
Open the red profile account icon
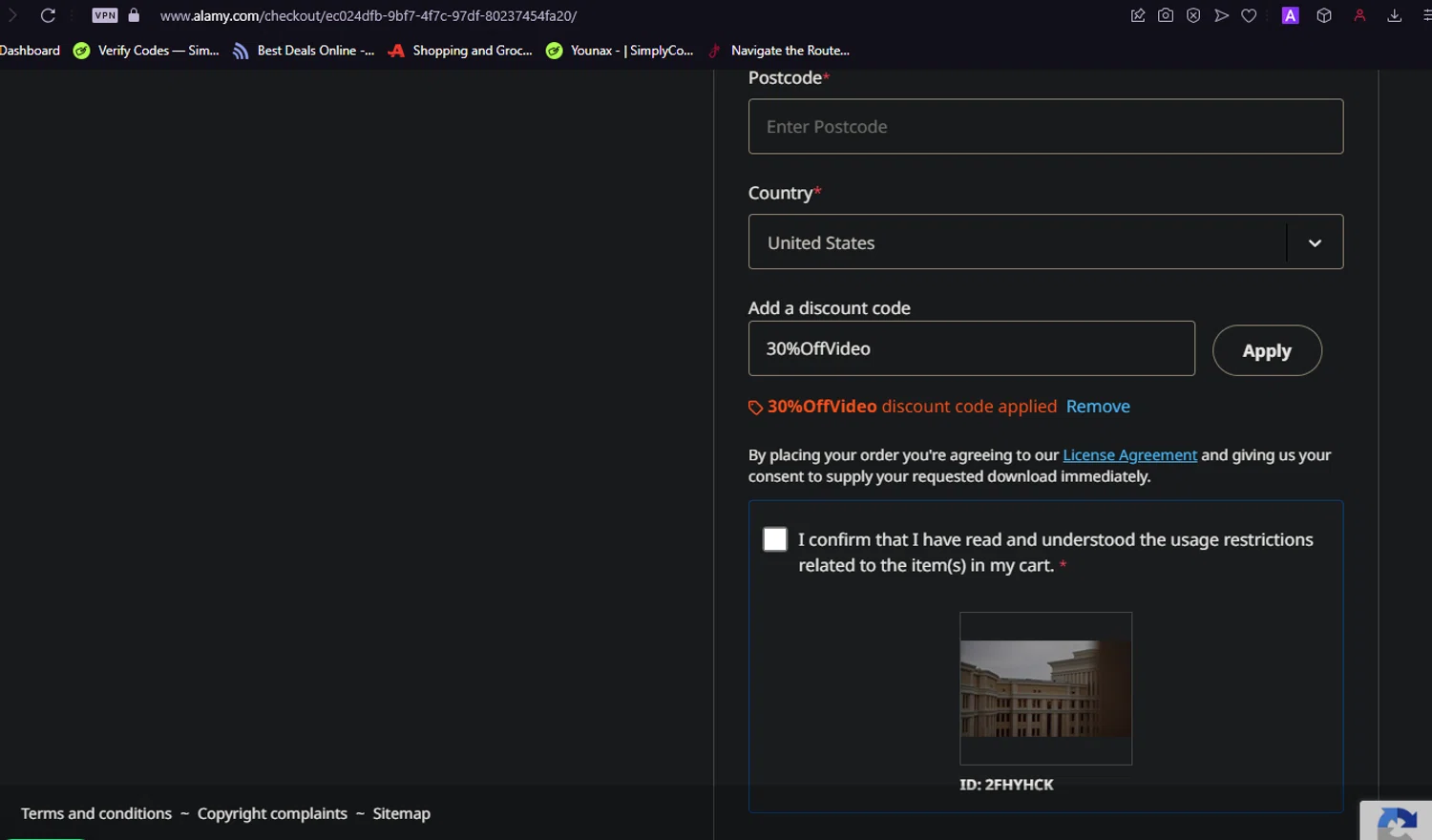[x=1359, y=15]
